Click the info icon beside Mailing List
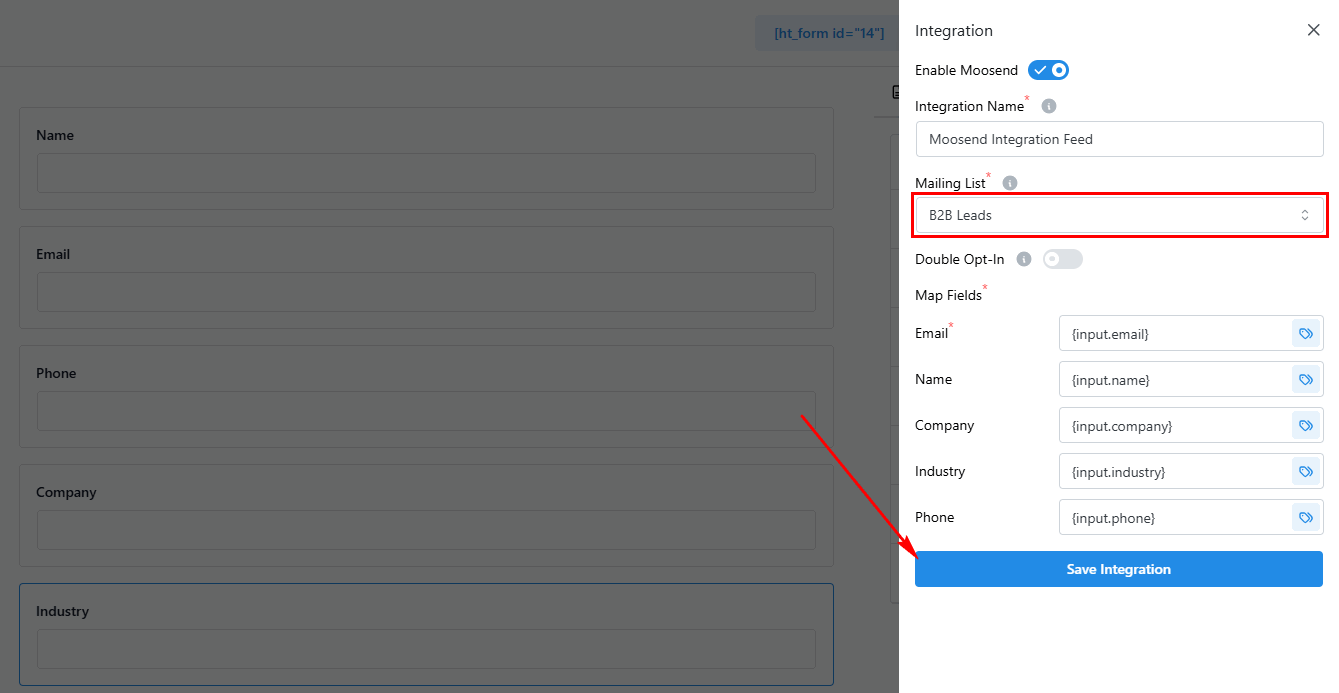Image resolution: width=1339 pixels, height=693 pixels. (1009, 182)
